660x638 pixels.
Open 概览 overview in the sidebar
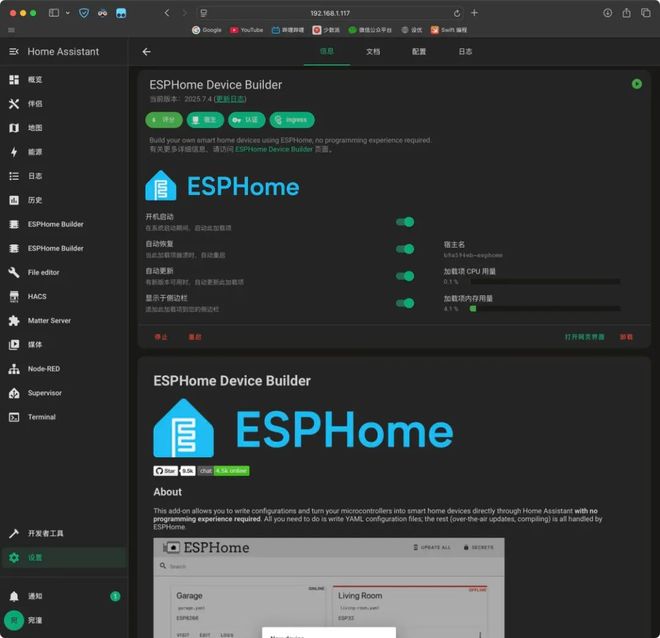64,80
